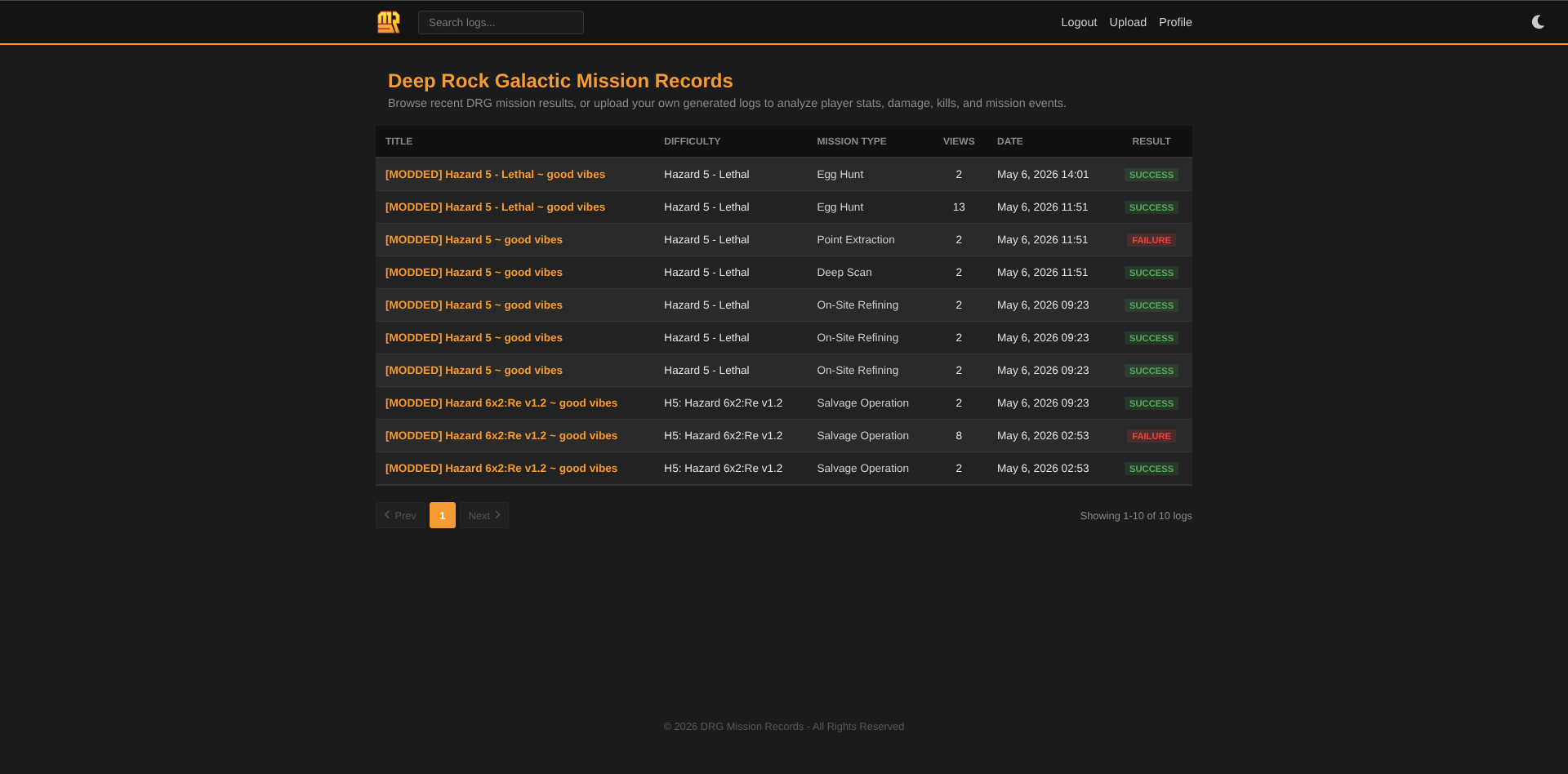This screenshot has height=774, width=1568.
Task: Click the FAILURE badge in the Point Extraction row
Action: [1151, 240]
